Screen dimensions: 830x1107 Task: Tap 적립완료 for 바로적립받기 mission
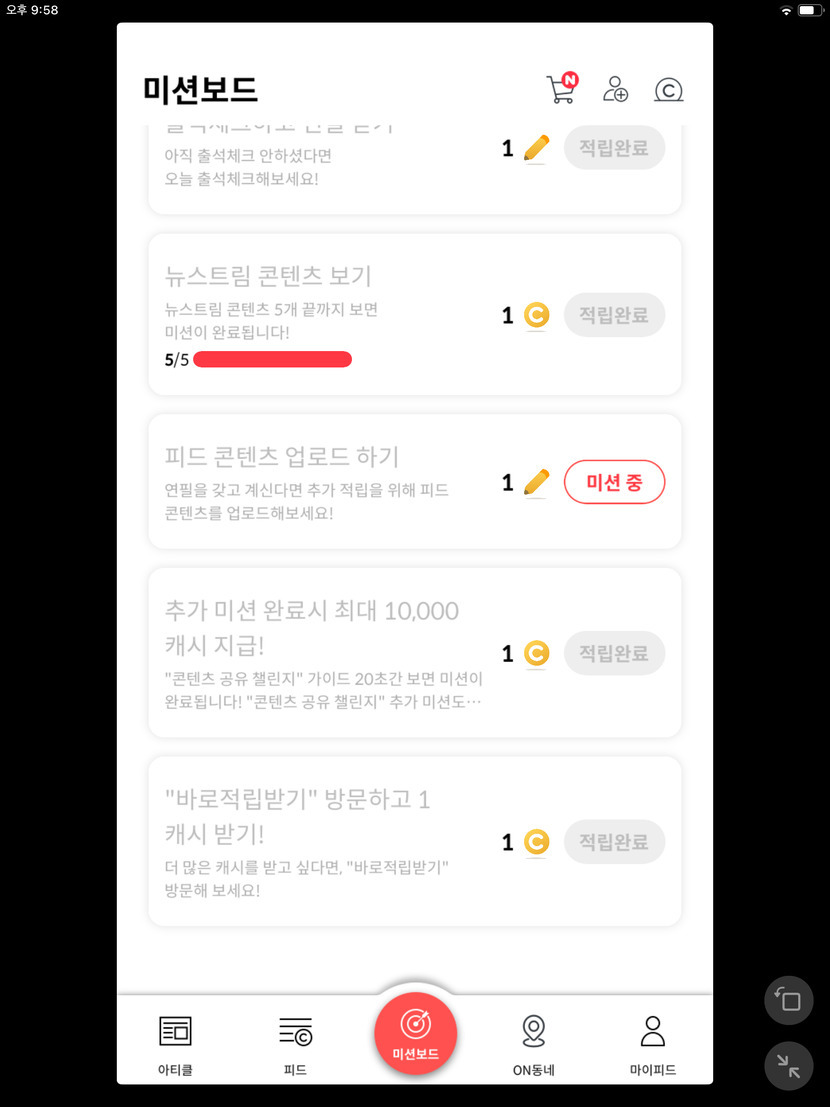tap(614, 842)
